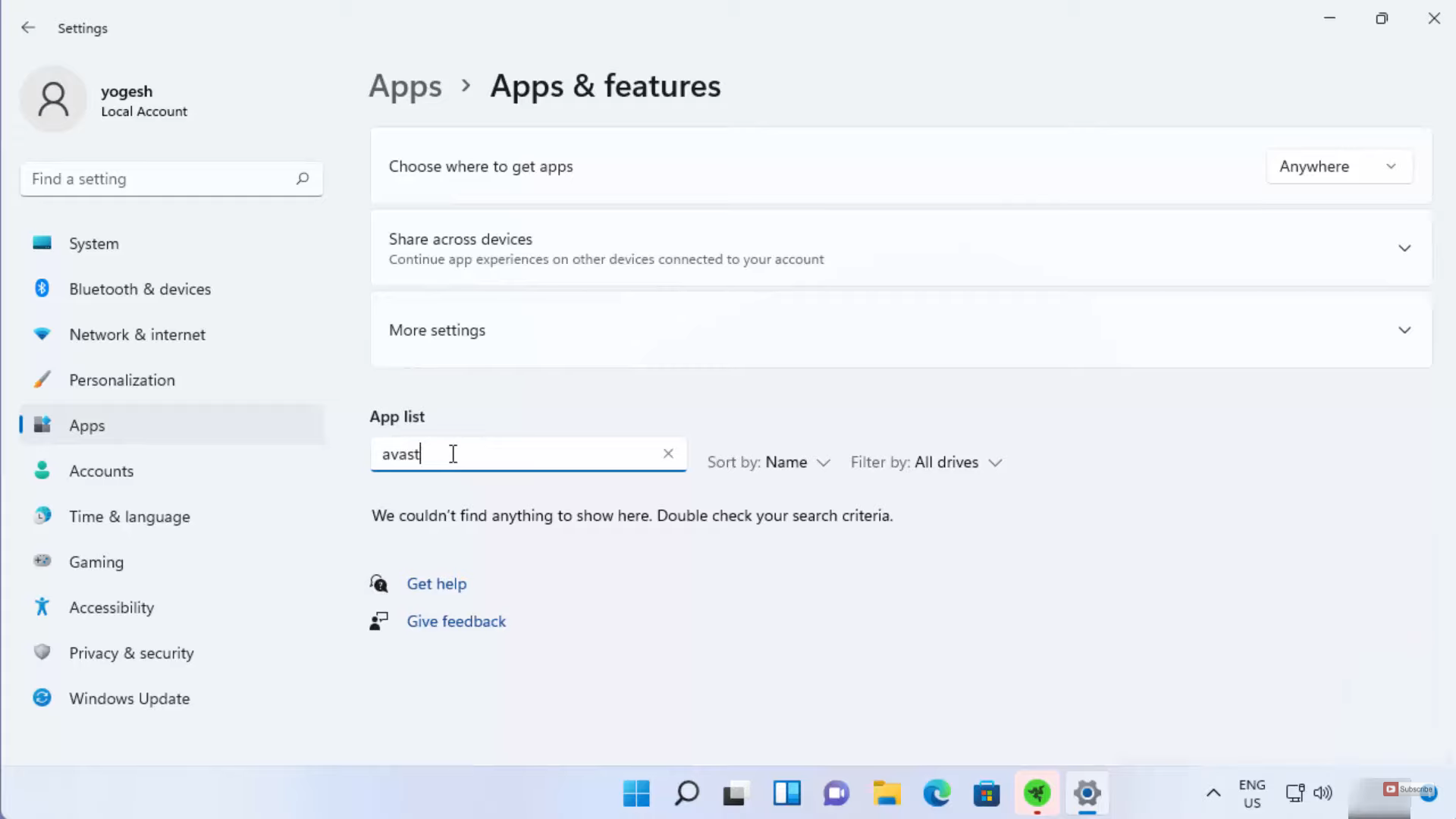
Task: Open Microsoft Store from the taskbar
Action: pyautogui.click(x=987, y=793)
